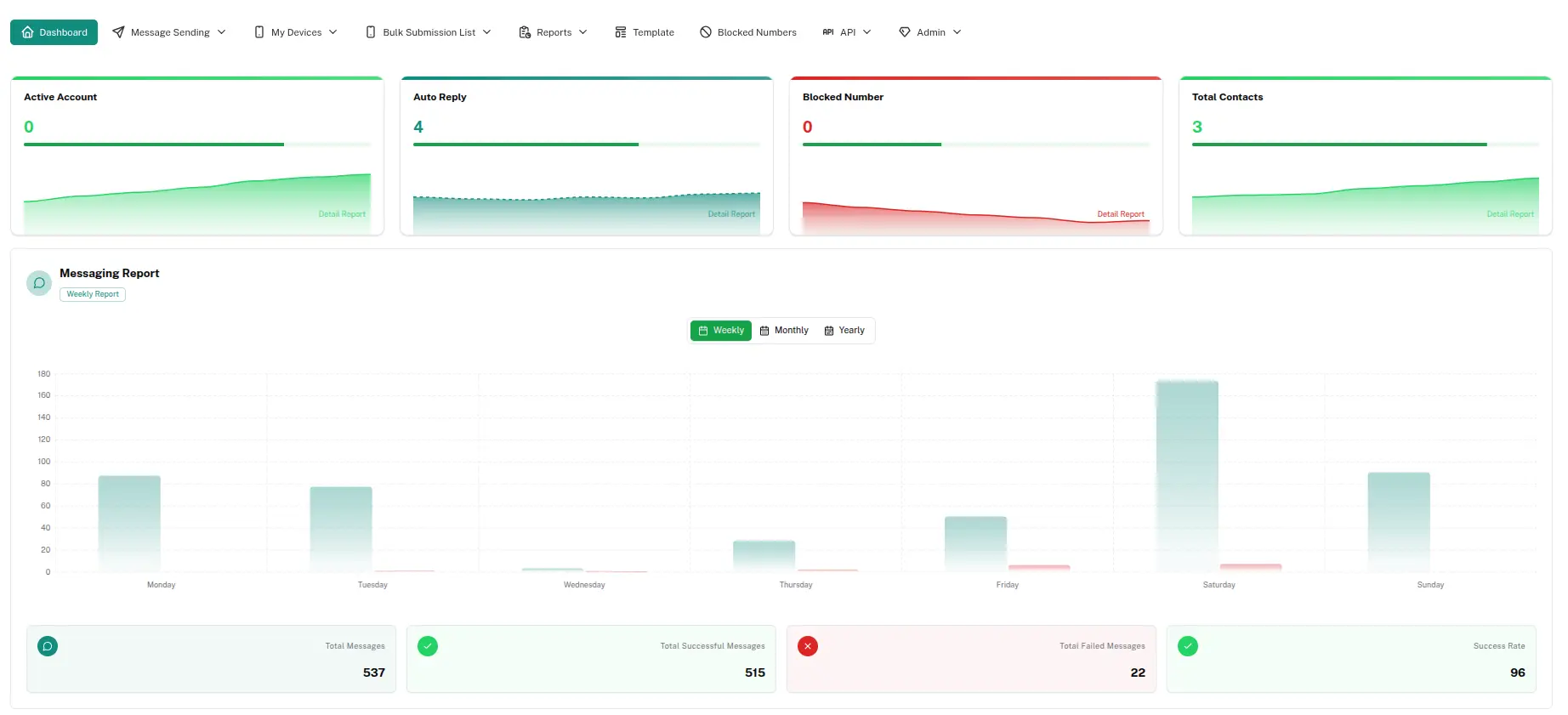1568x715 pixels.
Task: Click the Dashboard home icon
Action: coord(28,32)
